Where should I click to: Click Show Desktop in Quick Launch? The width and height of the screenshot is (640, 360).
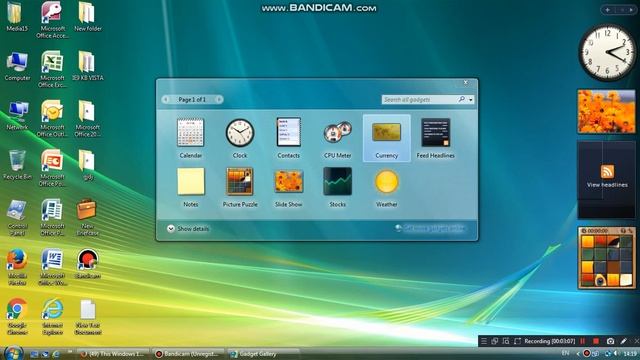(34, 354)
